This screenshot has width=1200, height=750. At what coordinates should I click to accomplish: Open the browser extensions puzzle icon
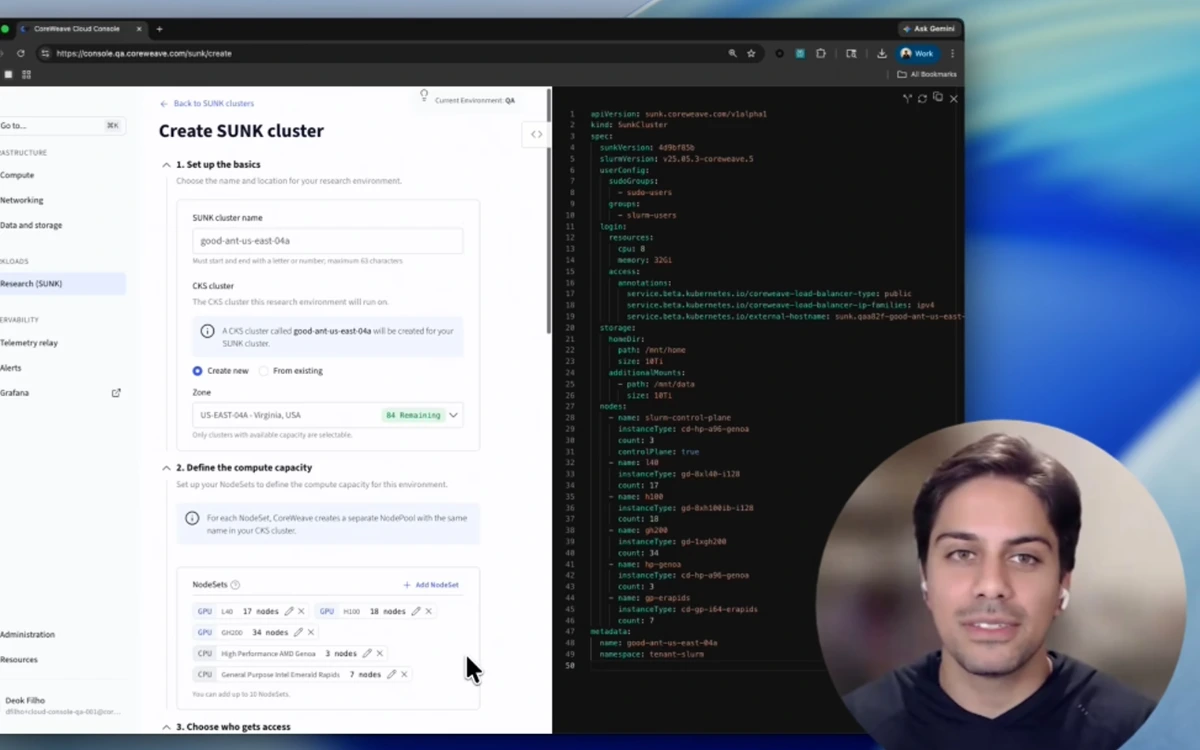coord(821,53)
